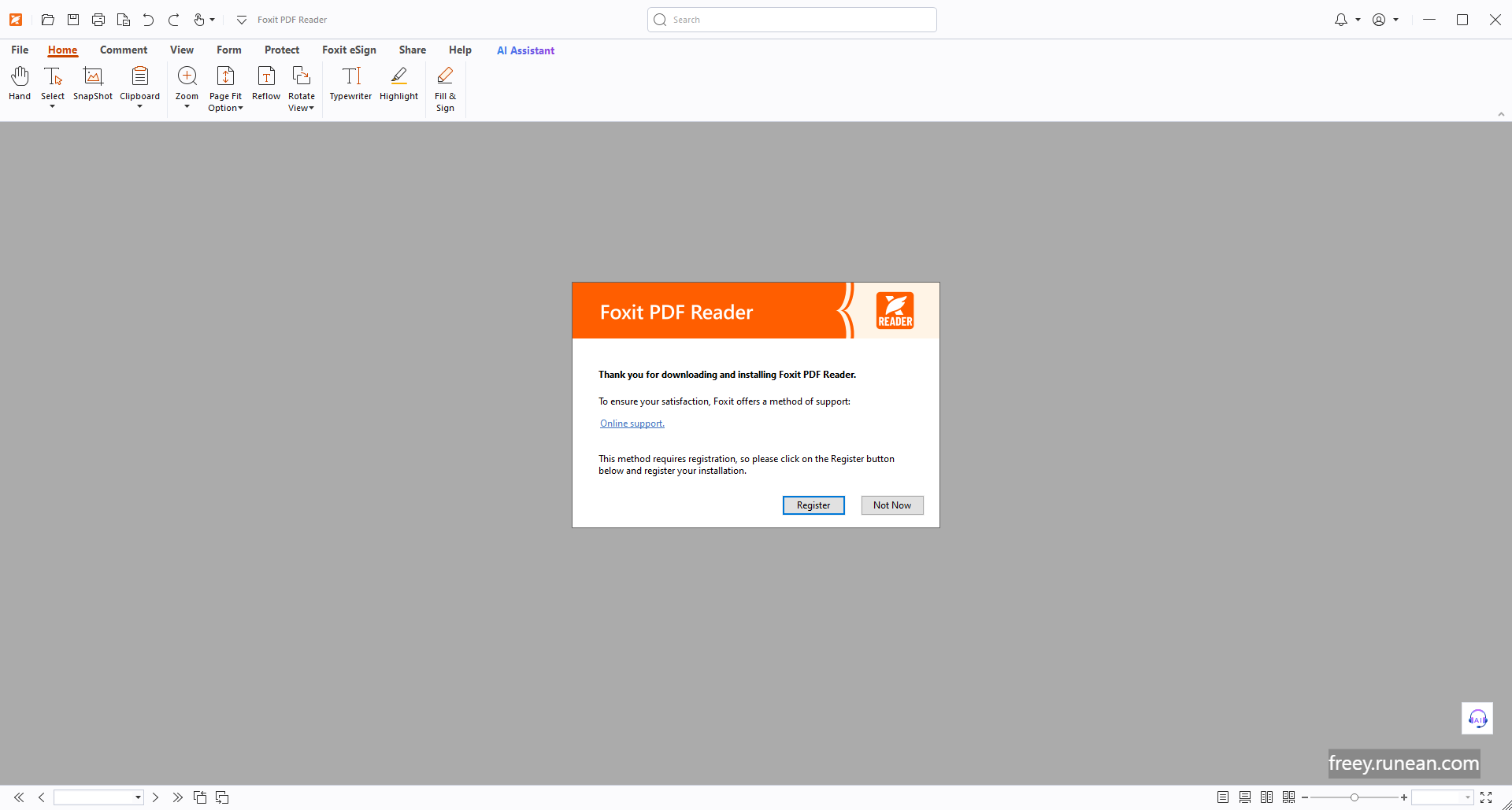
Task: Open the File menu
Action: 20,50
